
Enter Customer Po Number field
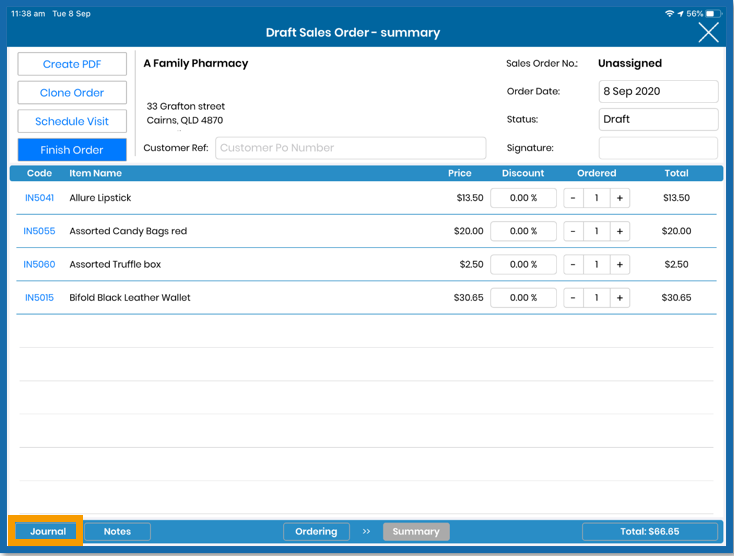350,148
